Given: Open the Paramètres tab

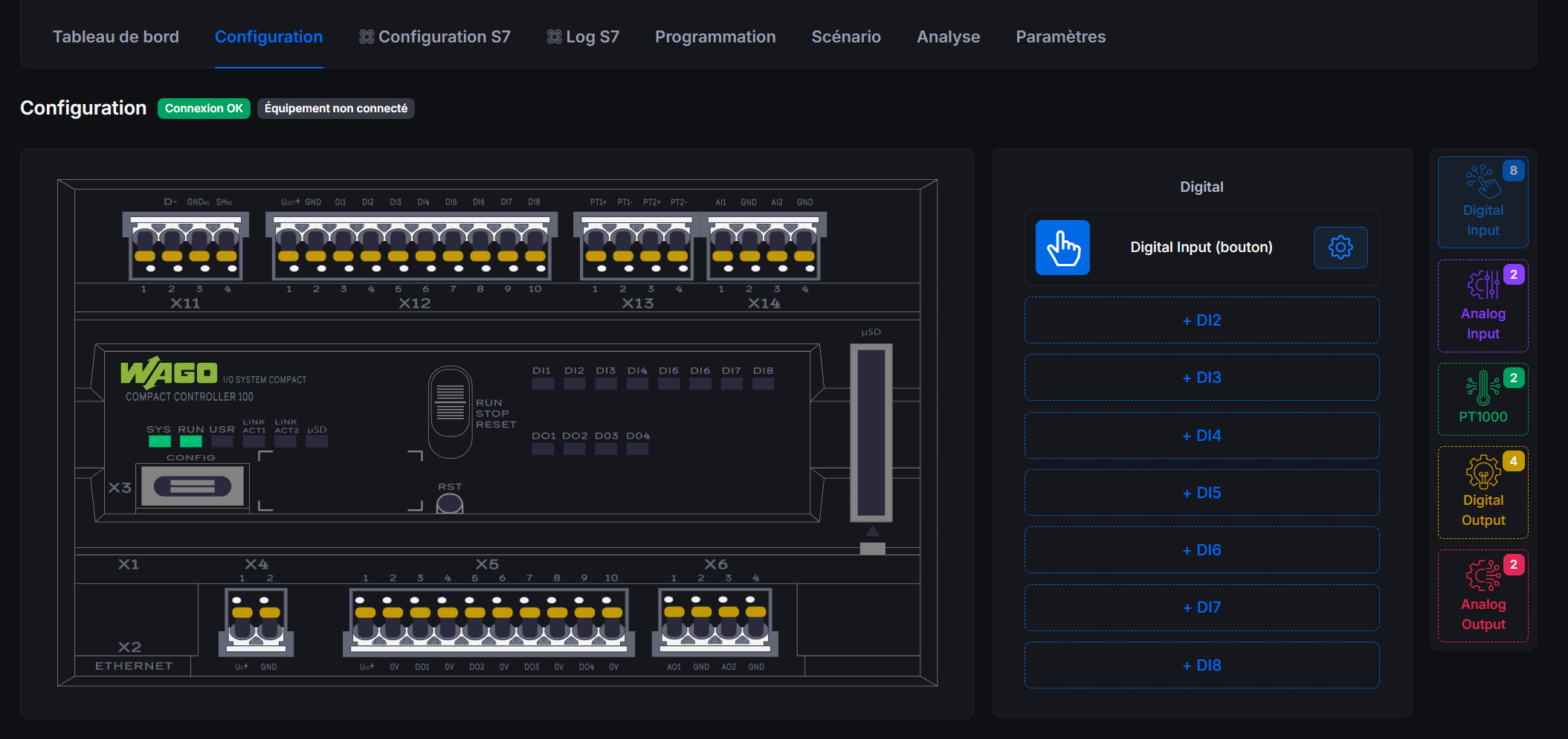Looking at the screenshot, I should [x=1060, y=36].
